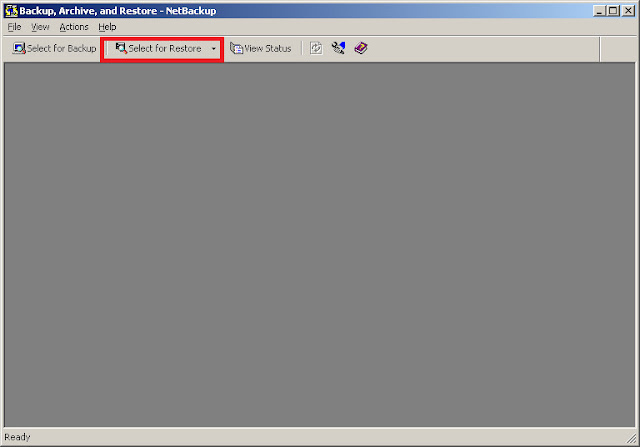
Task: Click the Select for Restore button
Action: click(158, 49)
